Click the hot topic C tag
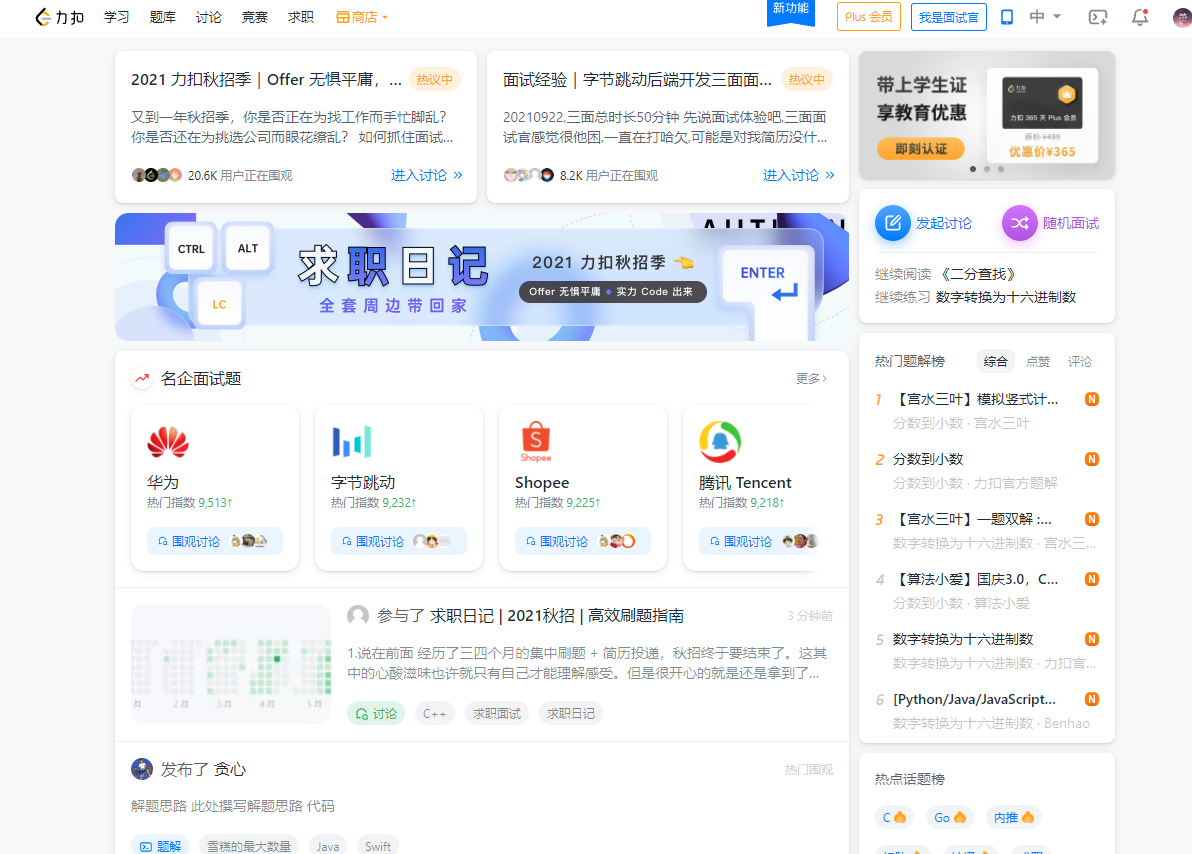Image resolution: width=1192 pixels, height=854 pixels. click(x=894, y=817)
